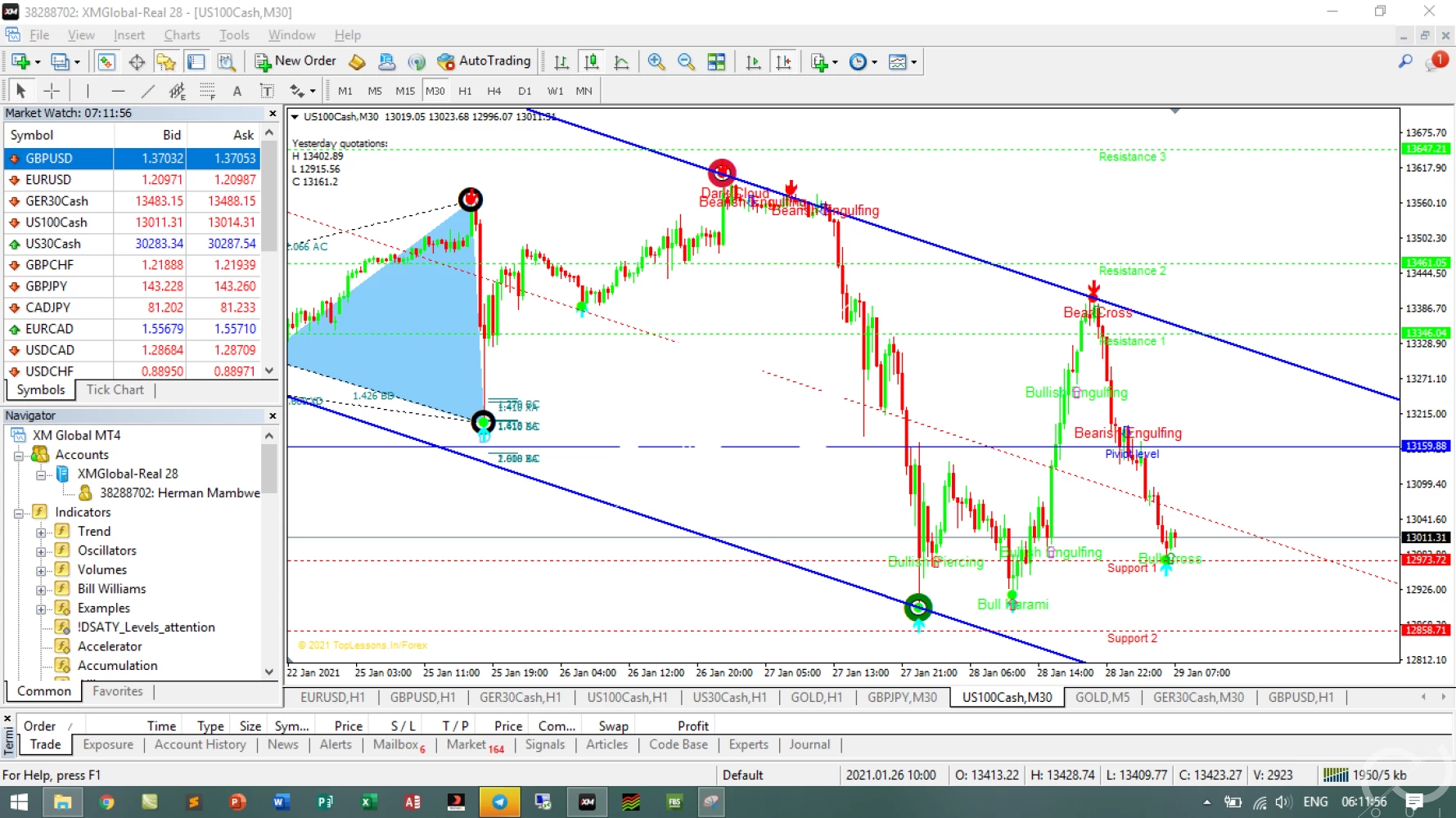Open Google Chrome from the taskbar

click(106, 802)
